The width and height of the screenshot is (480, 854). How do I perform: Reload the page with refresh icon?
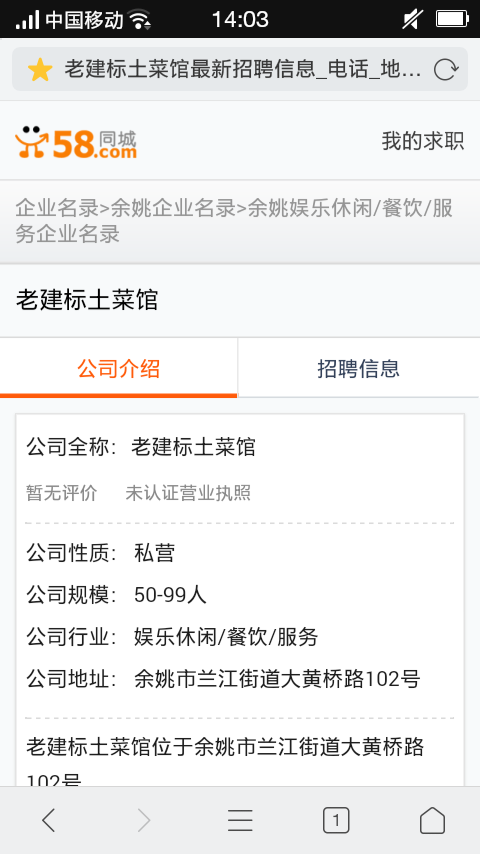pyautogui.click(x=445, y=70)
